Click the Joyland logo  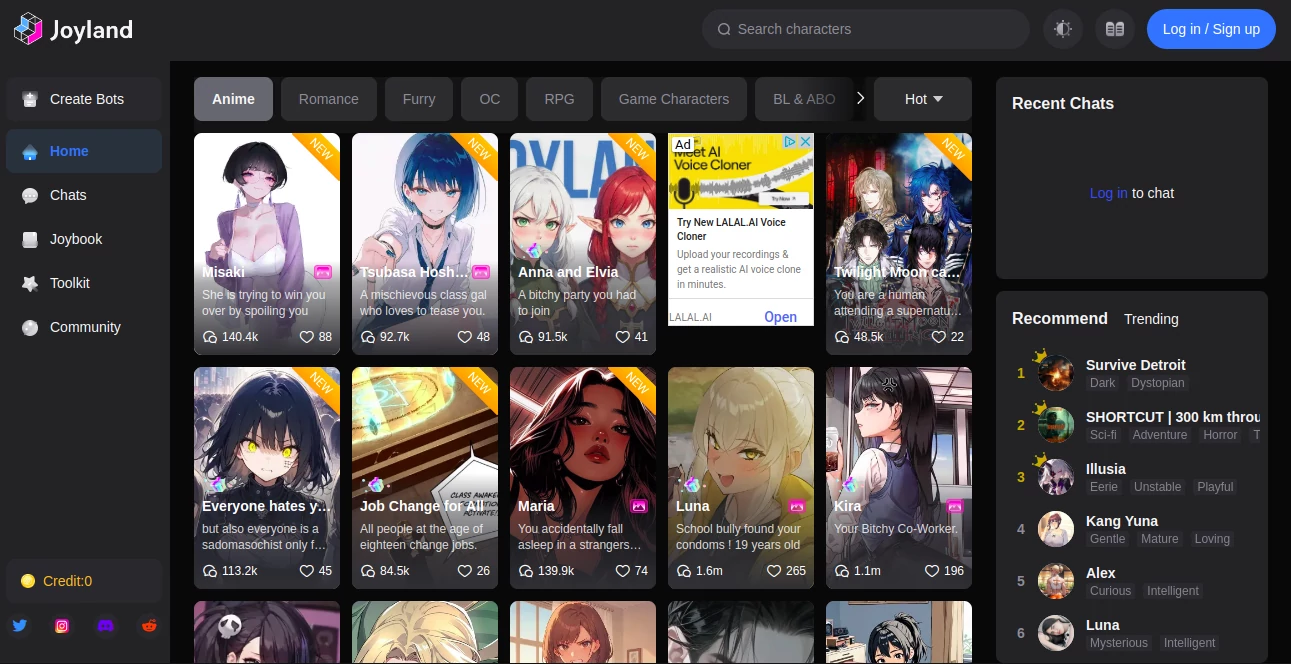pyautogui.click(x=73, y=29)
